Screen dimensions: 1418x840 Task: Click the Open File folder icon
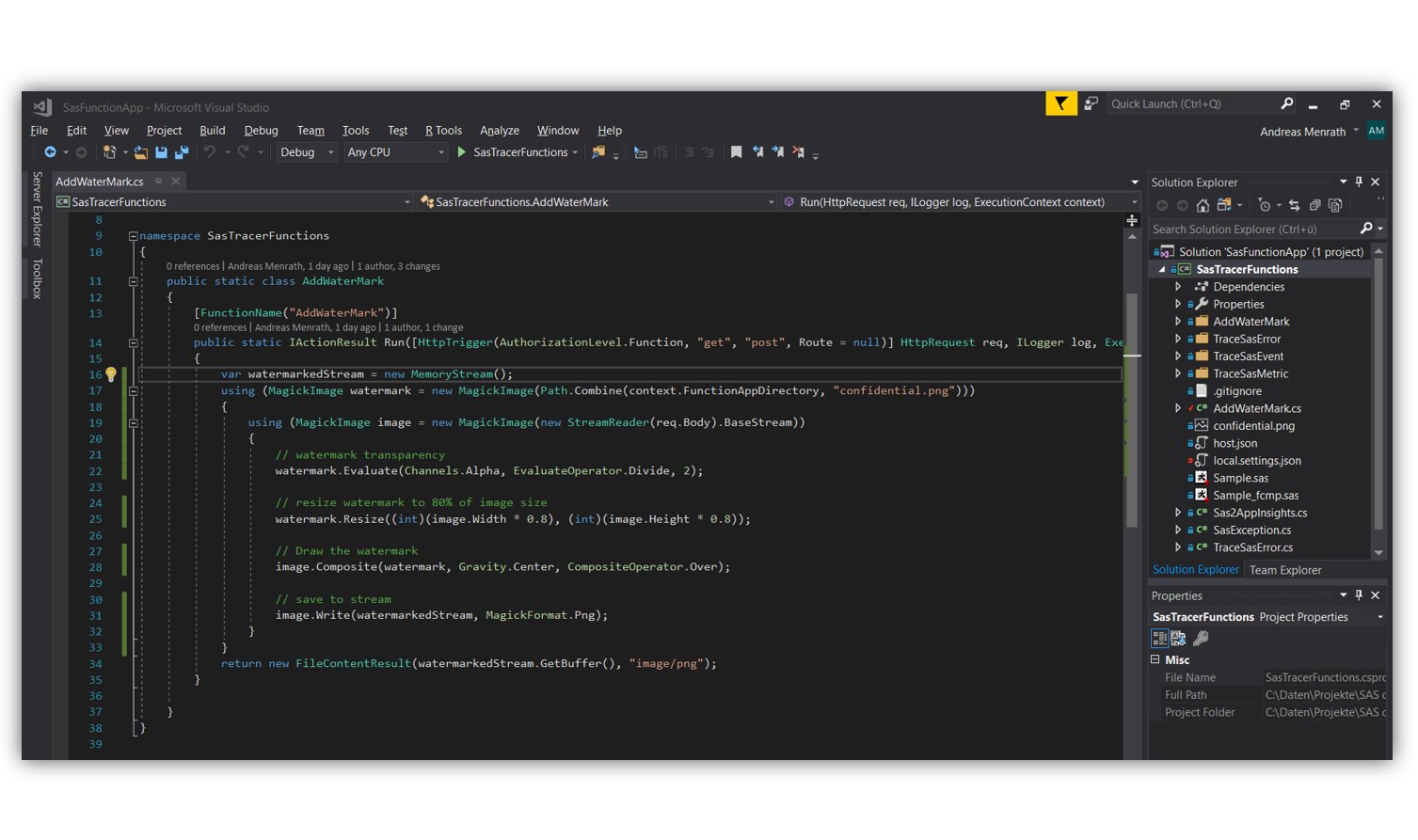coord(141,152)
